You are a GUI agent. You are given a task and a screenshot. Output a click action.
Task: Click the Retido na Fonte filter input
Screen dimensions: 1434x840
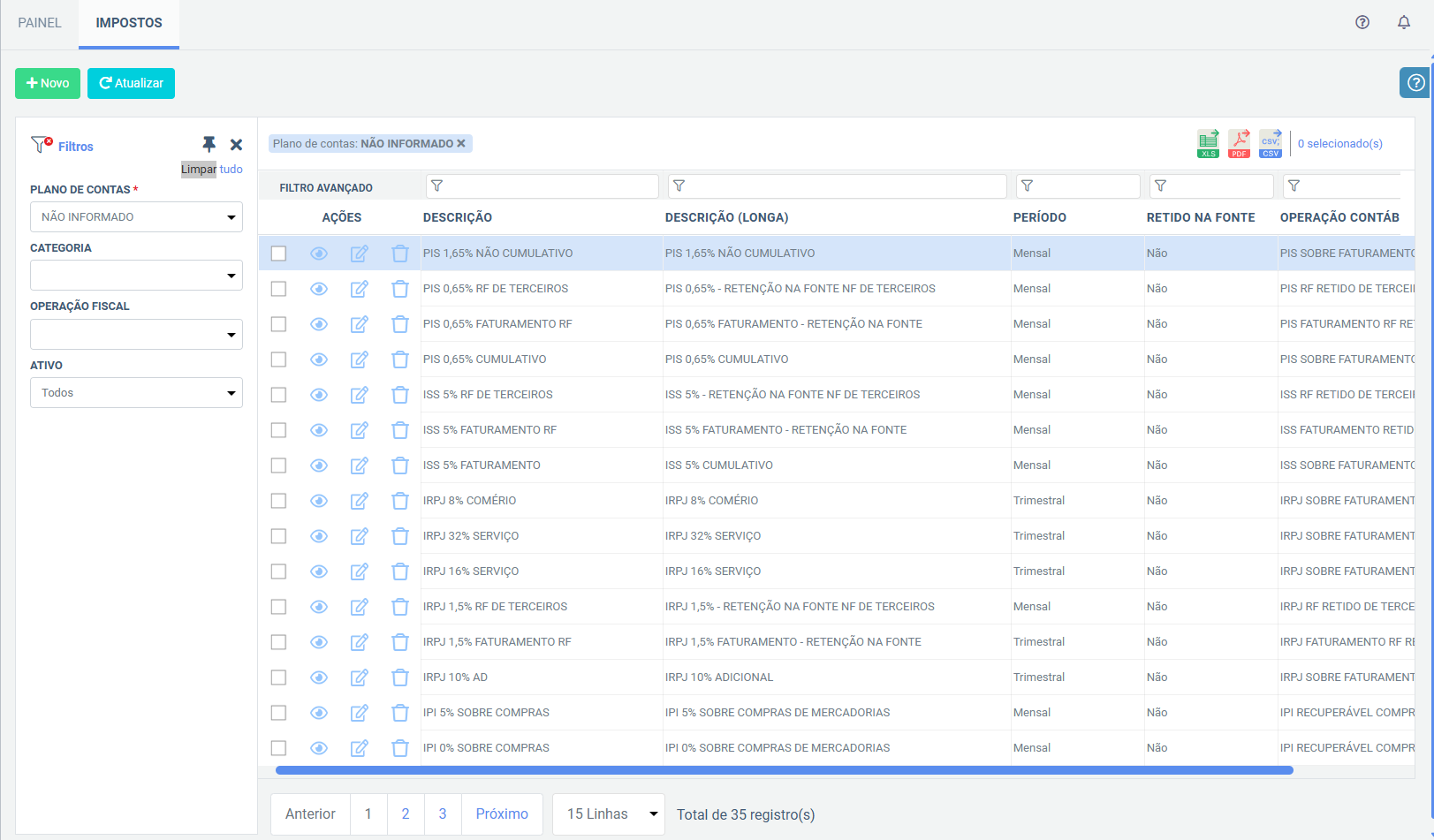(1211, 186)
